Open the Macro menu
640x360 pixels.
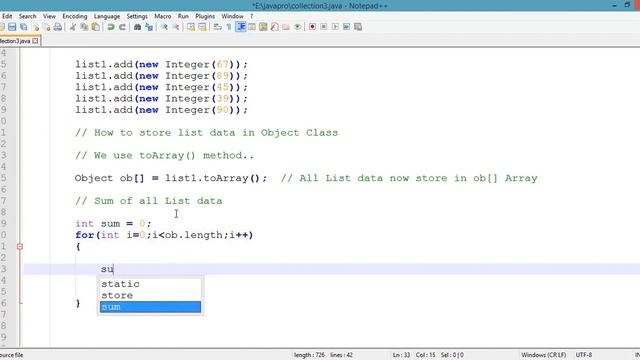(x=162, y=16)
